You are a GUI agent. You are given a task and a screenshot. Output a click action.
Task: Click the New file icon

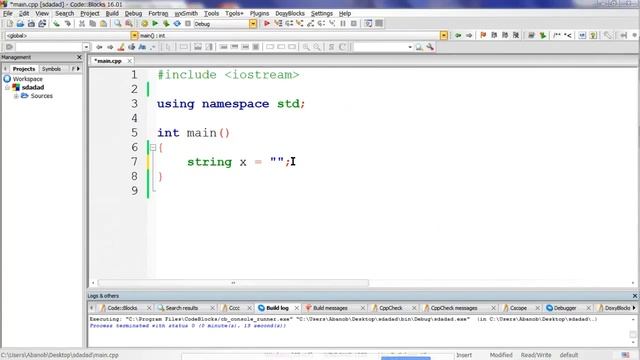9,24
